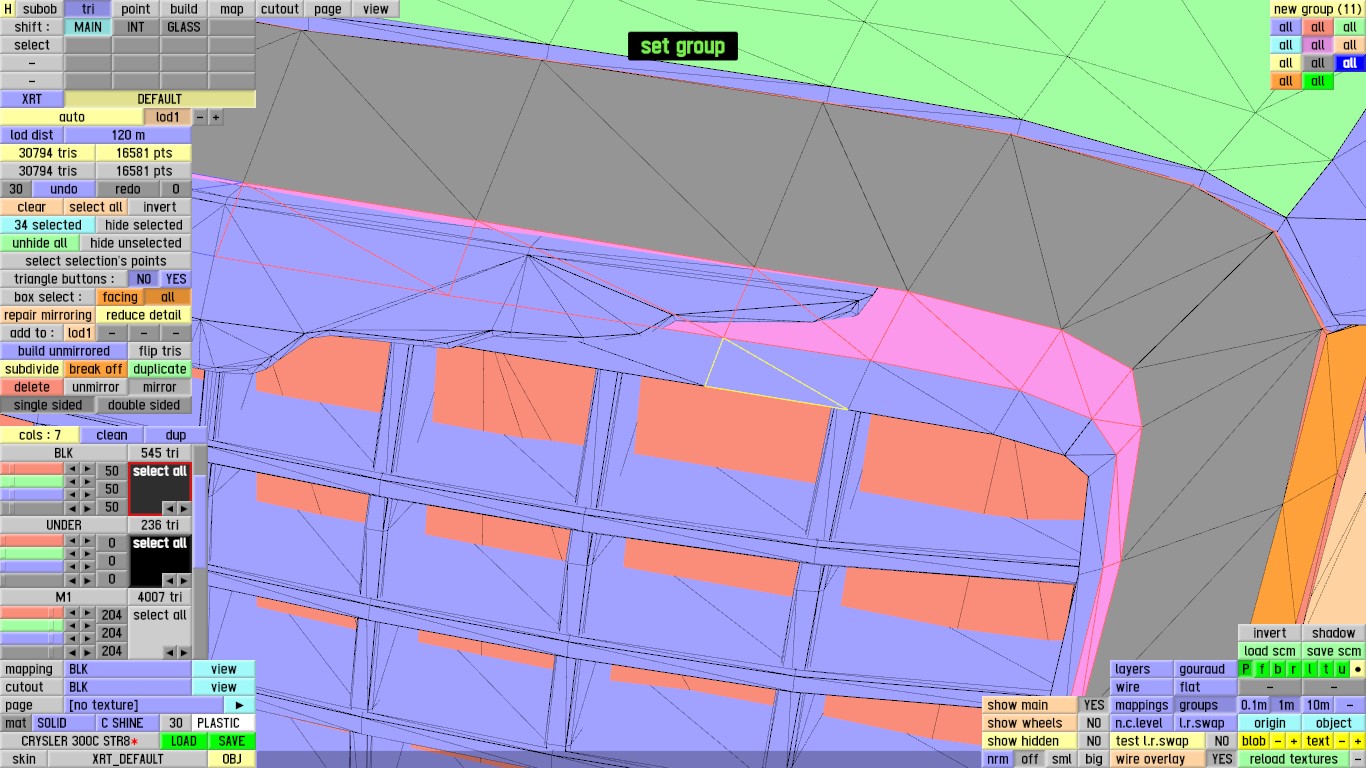Open the build tab
The image size is (1366, 768).
(x=184, y=9)
